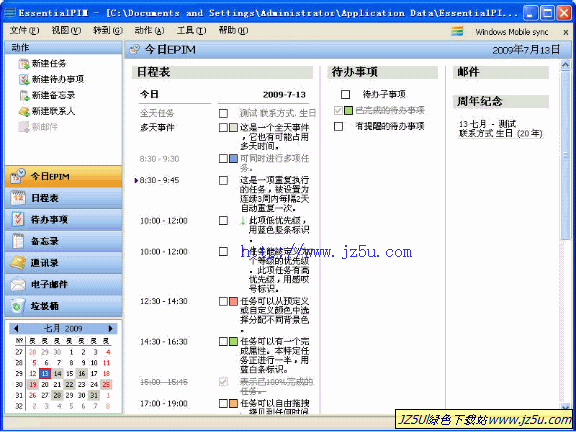
Task: Click the 新建备忘录 icon
Action: [x=24, y=95]
